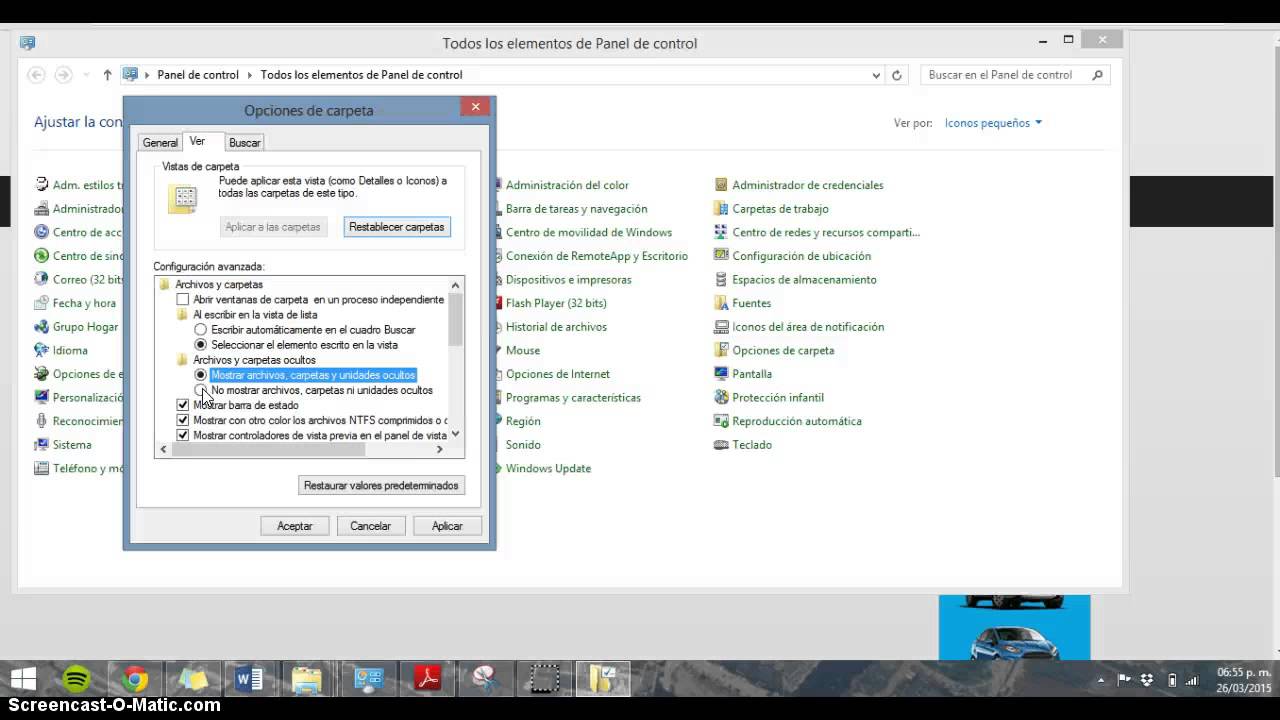Open Historial de archivos
Screen dimensions: 1280x720
555,327
